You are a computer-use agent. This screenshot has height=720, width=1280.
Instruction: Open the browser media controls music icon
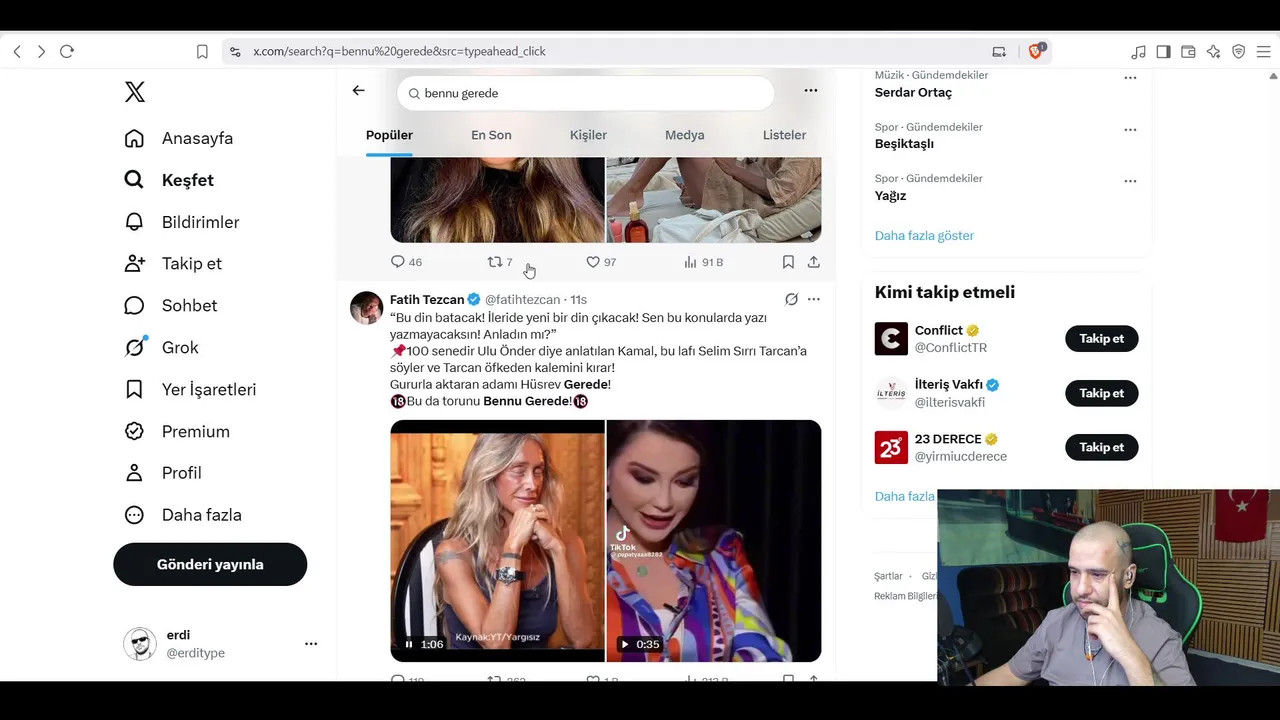click(x=1138, y=51)
